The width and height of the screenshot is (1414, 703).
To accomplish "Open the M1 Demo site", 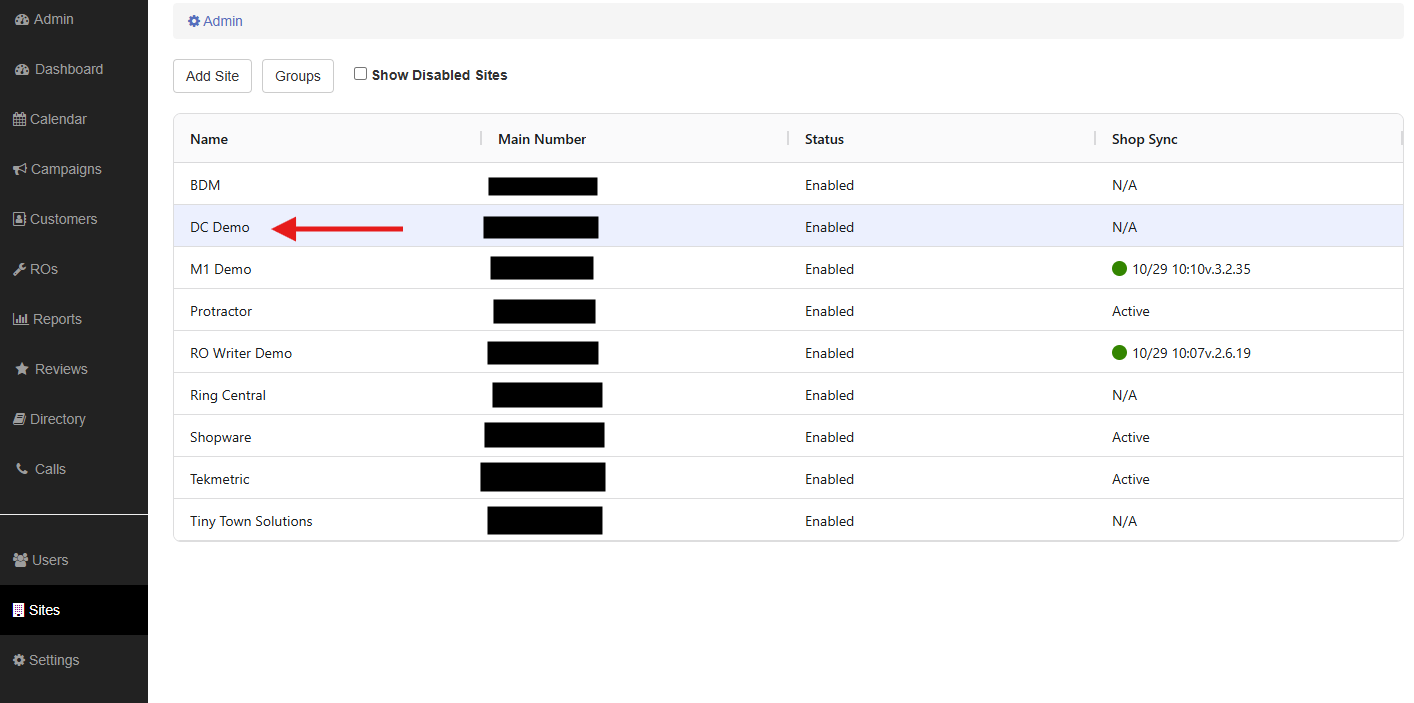I will (221, 269).
